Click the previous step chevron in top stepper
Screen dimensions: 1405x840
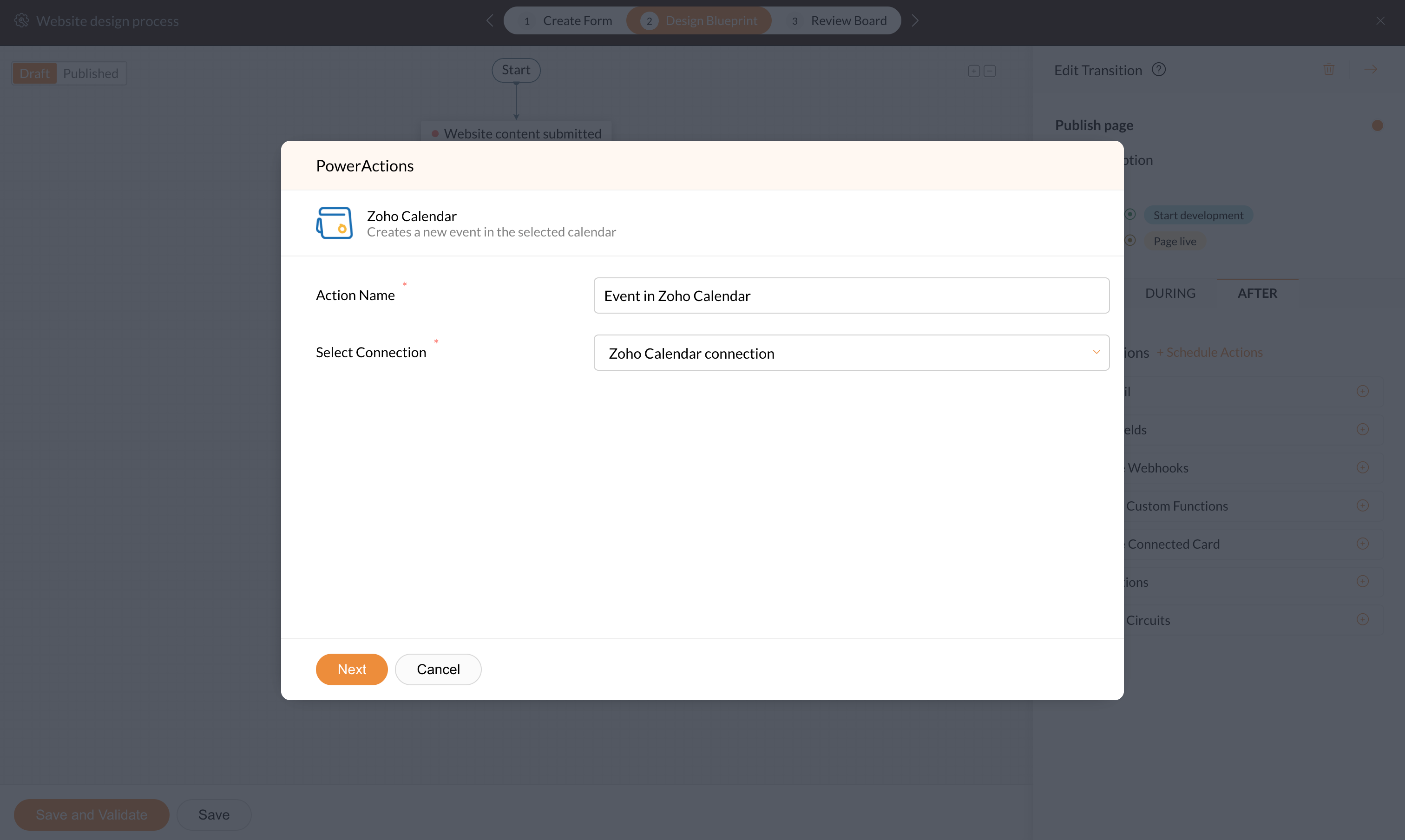pyautogui.click(x=490, y=21)
